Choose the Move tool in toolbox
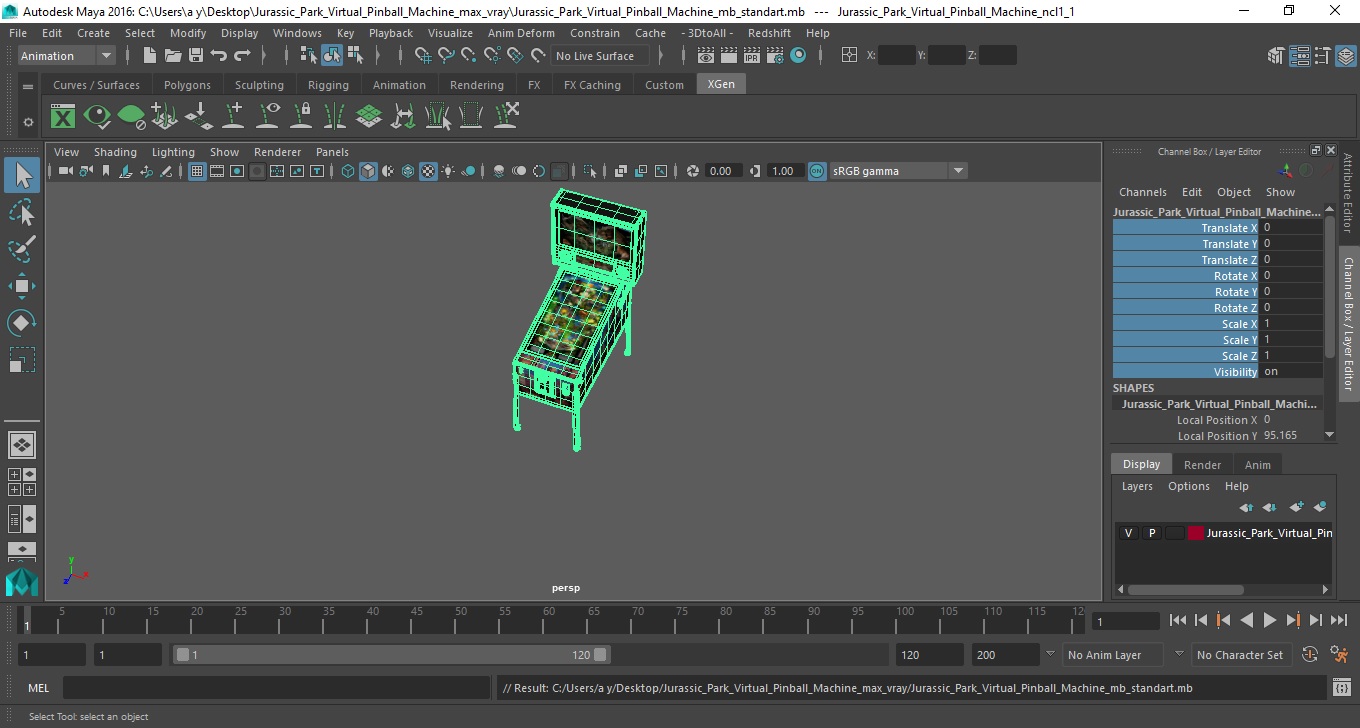Image resolution: width=1360 pixels, height=728 pixels. click(22, 286)
